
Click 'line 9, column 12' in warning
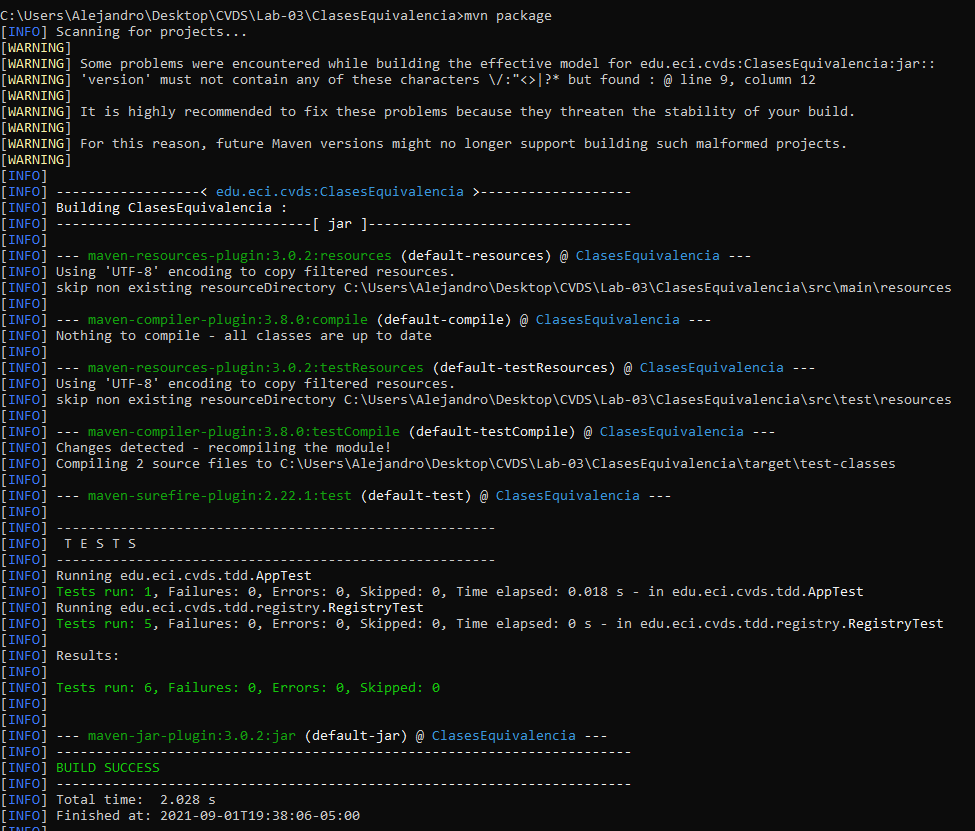pyautogui.click(x=747, y=80)
